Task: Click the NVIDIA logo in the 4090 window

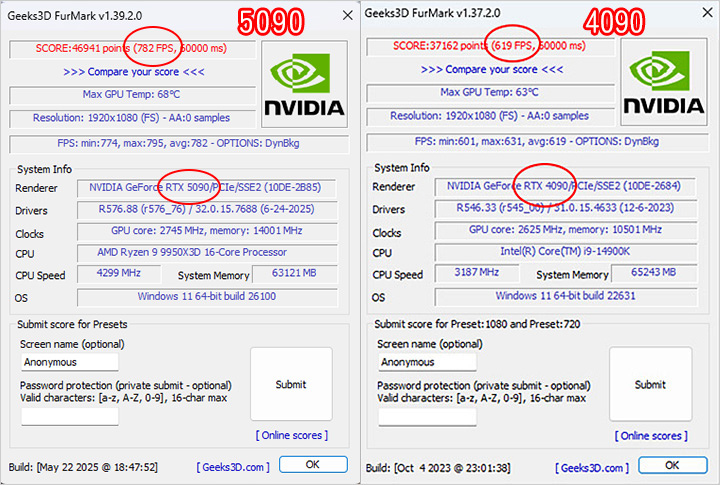Action: (x=664, y=82)
